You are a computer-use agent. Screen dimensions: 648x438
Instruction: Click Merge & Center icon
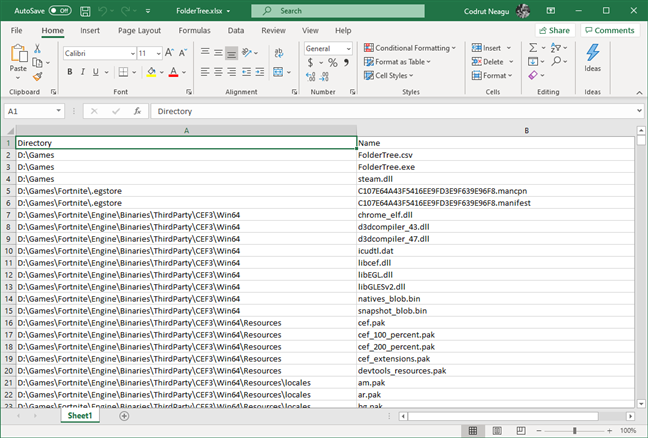tap(278, 72)
